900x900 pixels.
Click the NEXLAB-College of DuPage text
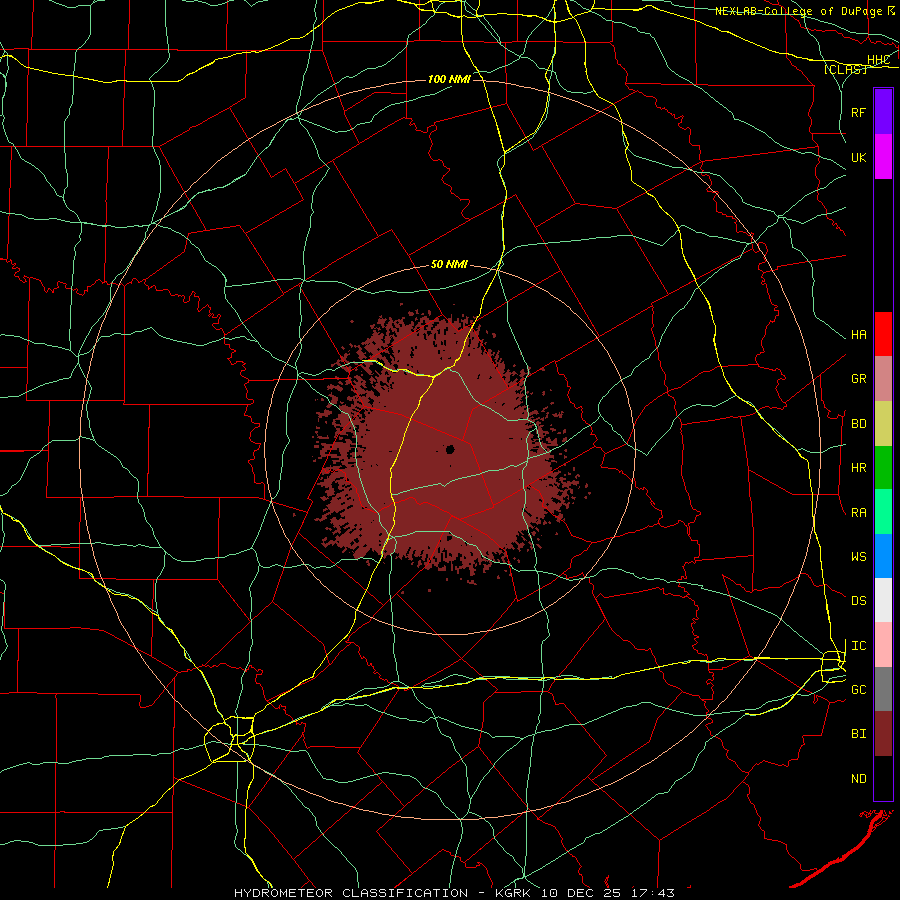(798, 11)
